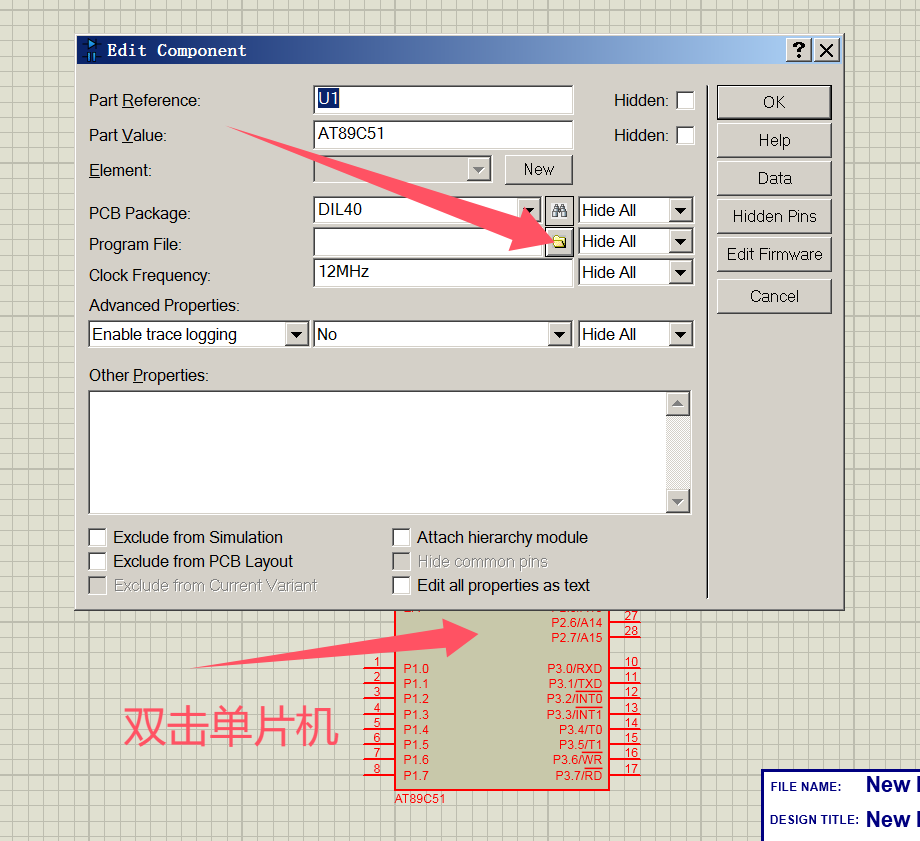Select pin P3.0/RXD on the chip
Image resolution: width=920 pixels, height=841 pixels.
[x=574, y=668]
